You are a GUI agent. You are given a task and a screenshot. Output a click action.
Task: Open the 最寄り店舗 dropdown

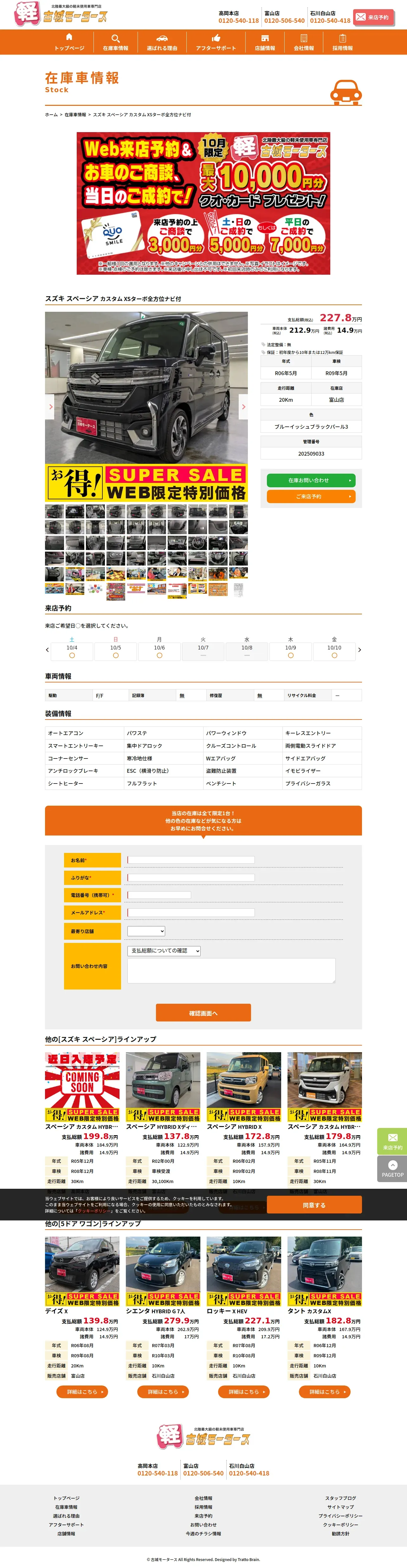coord(146,931)
